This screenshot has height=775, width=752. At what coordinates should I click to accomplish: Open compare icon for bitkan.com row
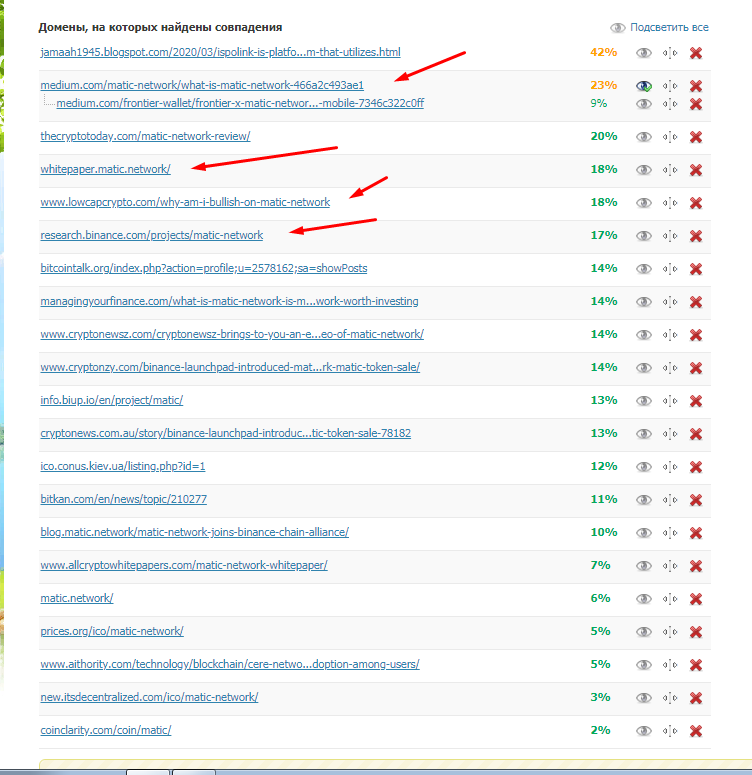point(670,500)
